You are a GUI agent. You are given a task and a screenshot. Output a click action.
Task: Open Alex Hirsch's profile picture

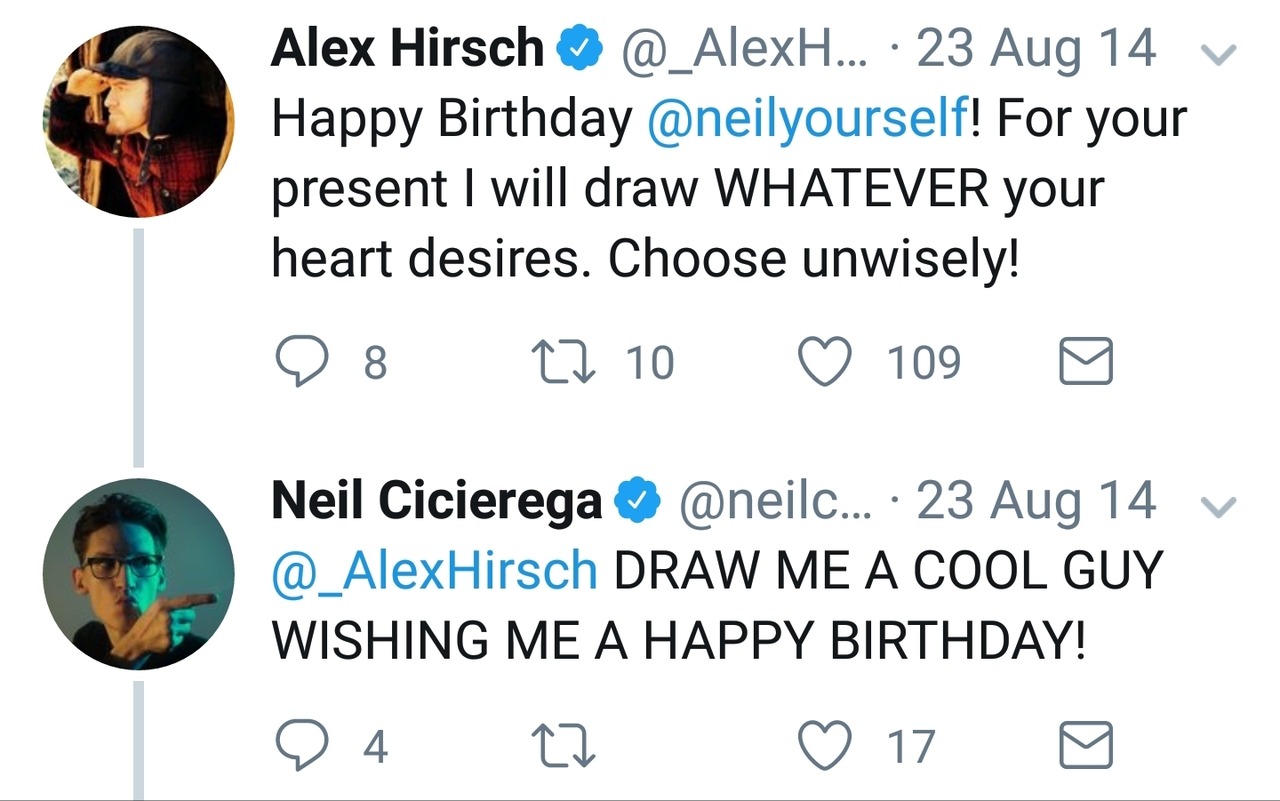point(138,122)
